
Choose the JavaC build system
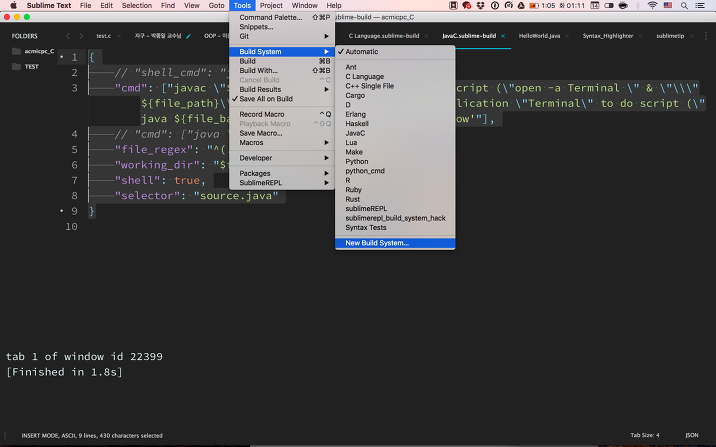[395, 133]
